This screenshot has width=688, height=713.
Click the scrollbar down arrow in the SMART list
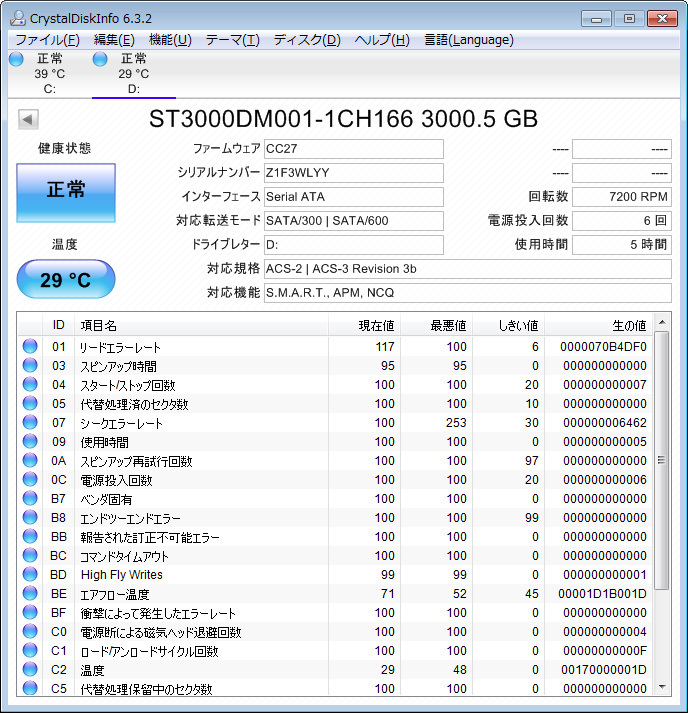click(x=660, y=686)
